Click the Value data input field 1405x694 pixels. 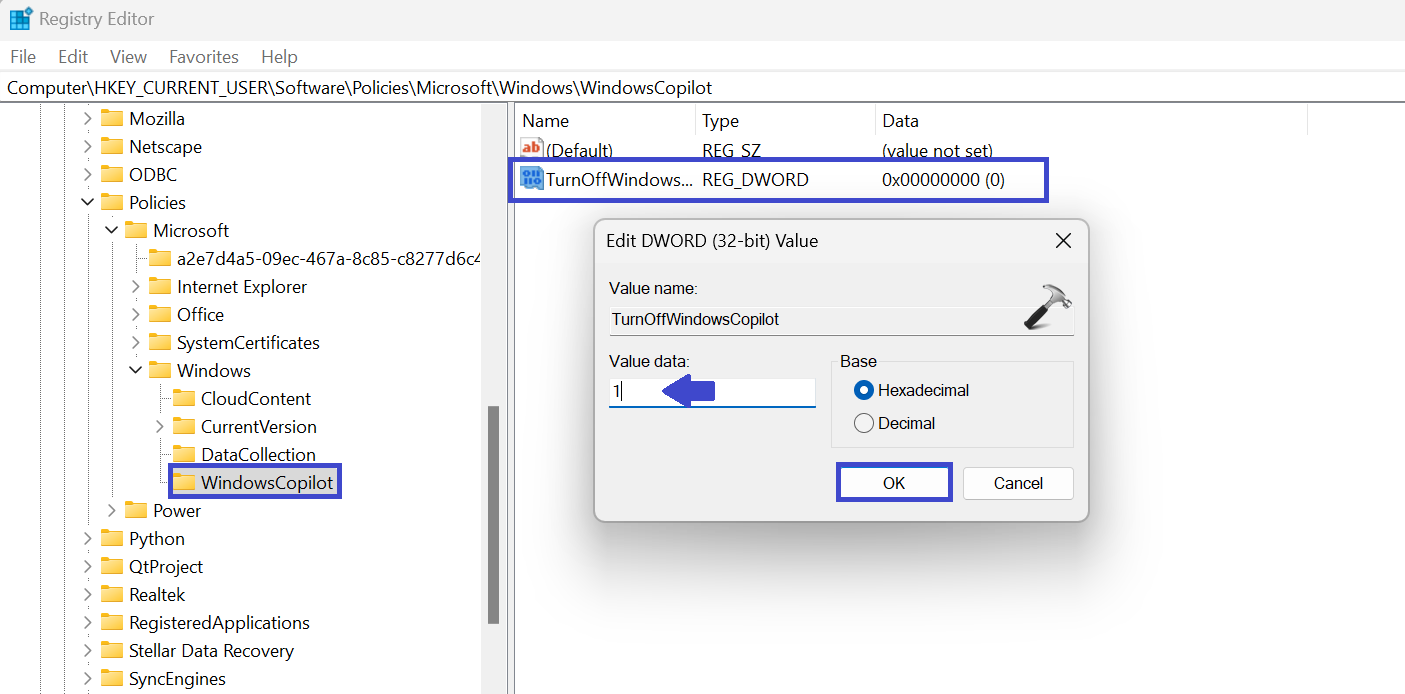pos(712,392)
